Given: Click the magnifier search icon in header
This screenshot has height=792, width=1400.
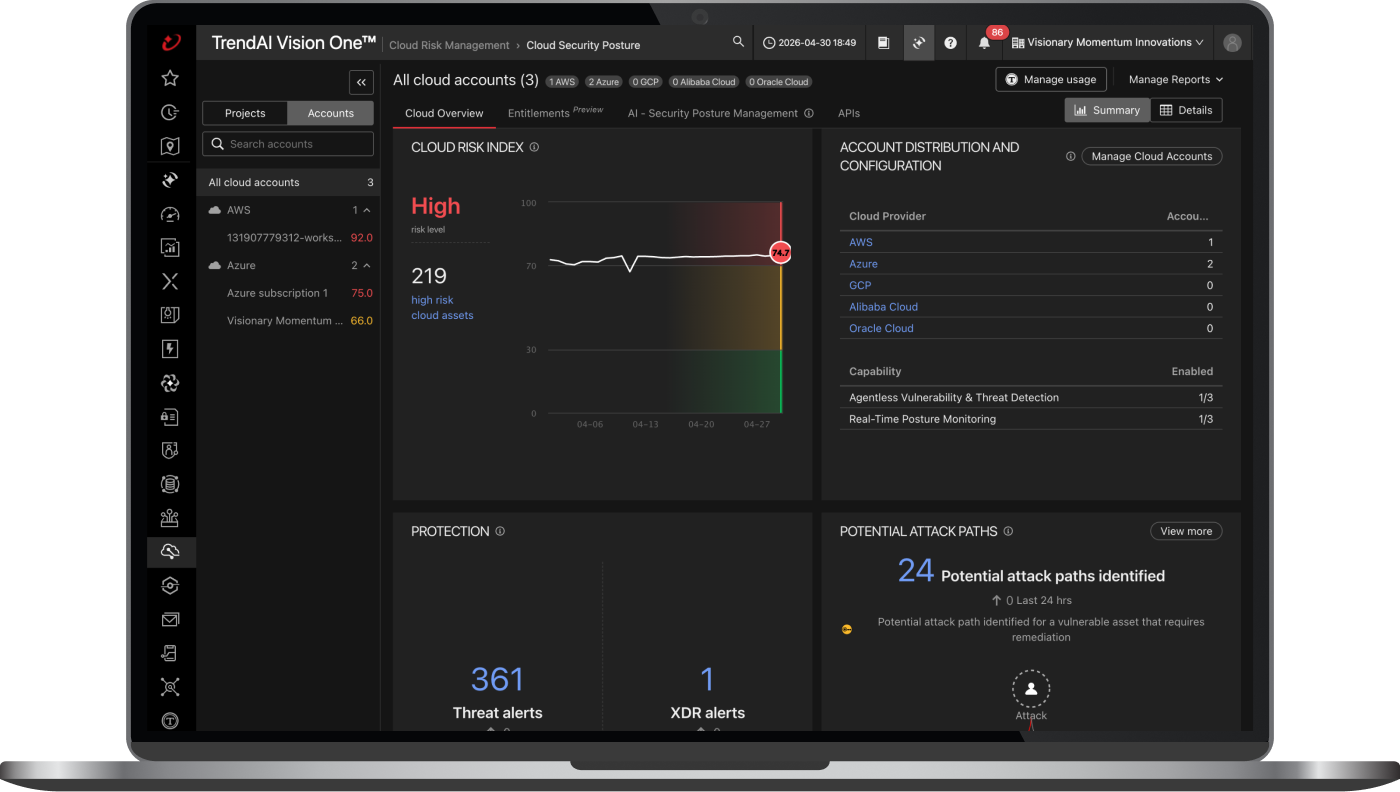Looking at the screenshot, I should [x=738, y=42].
